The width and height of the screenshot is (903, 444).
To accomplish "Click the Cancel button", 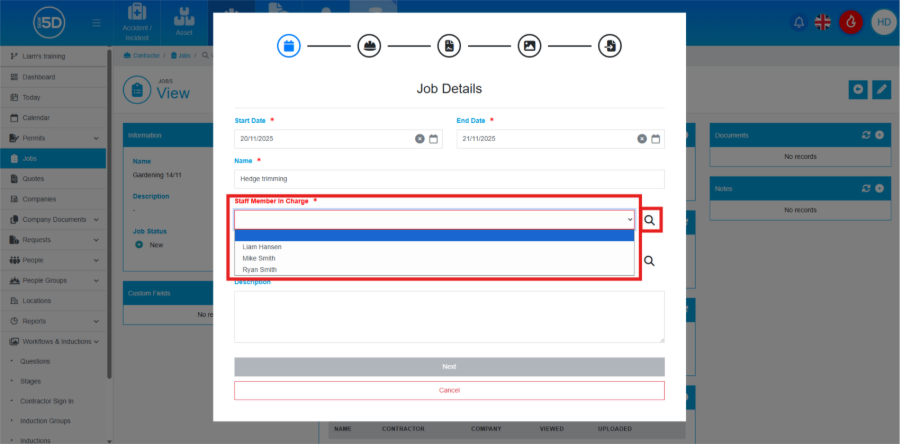I will tap(449, 390).
